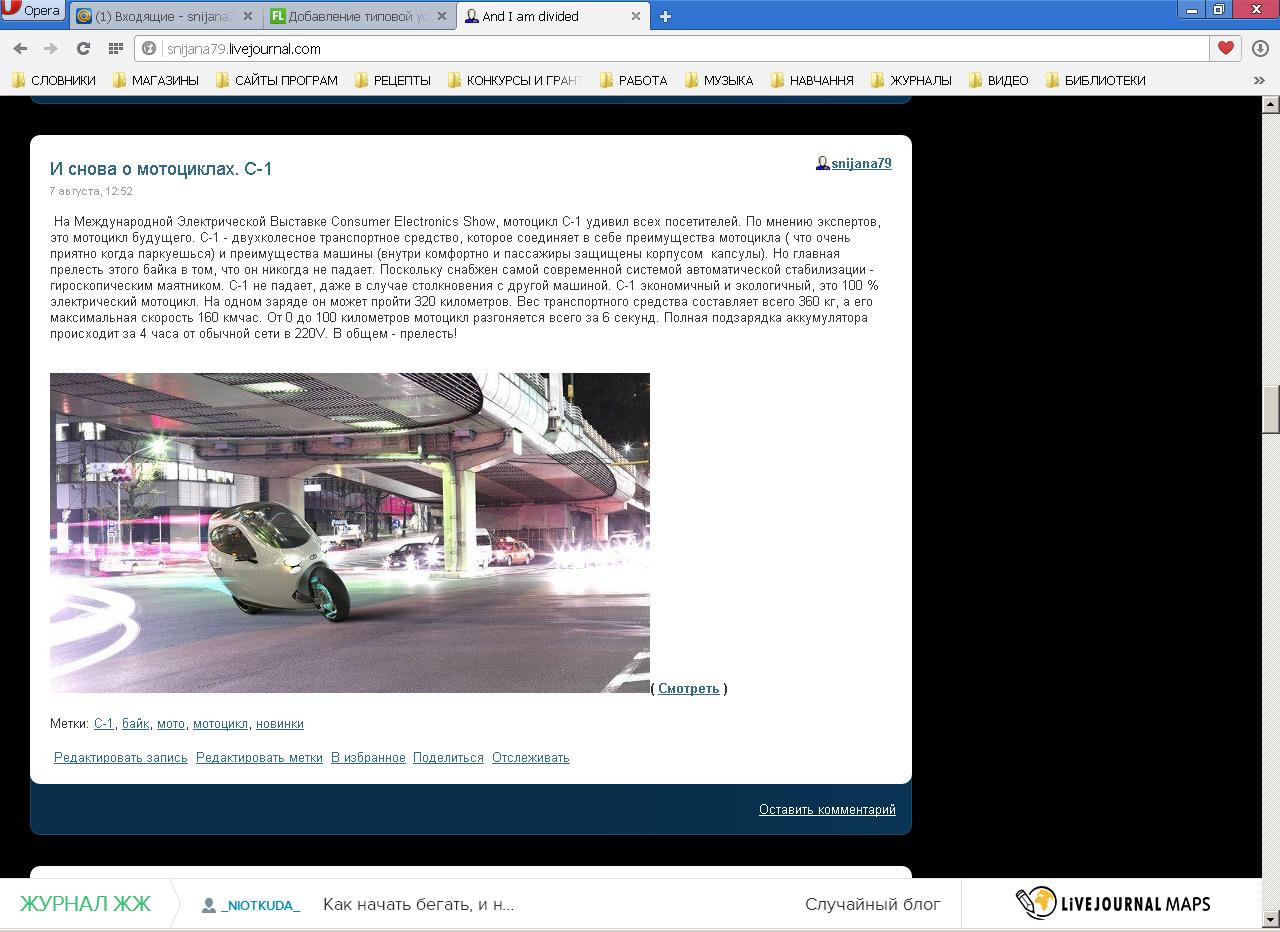Open the МУЗЫКА bookmarks folder
1280x932 pixels.
point(719,80)
